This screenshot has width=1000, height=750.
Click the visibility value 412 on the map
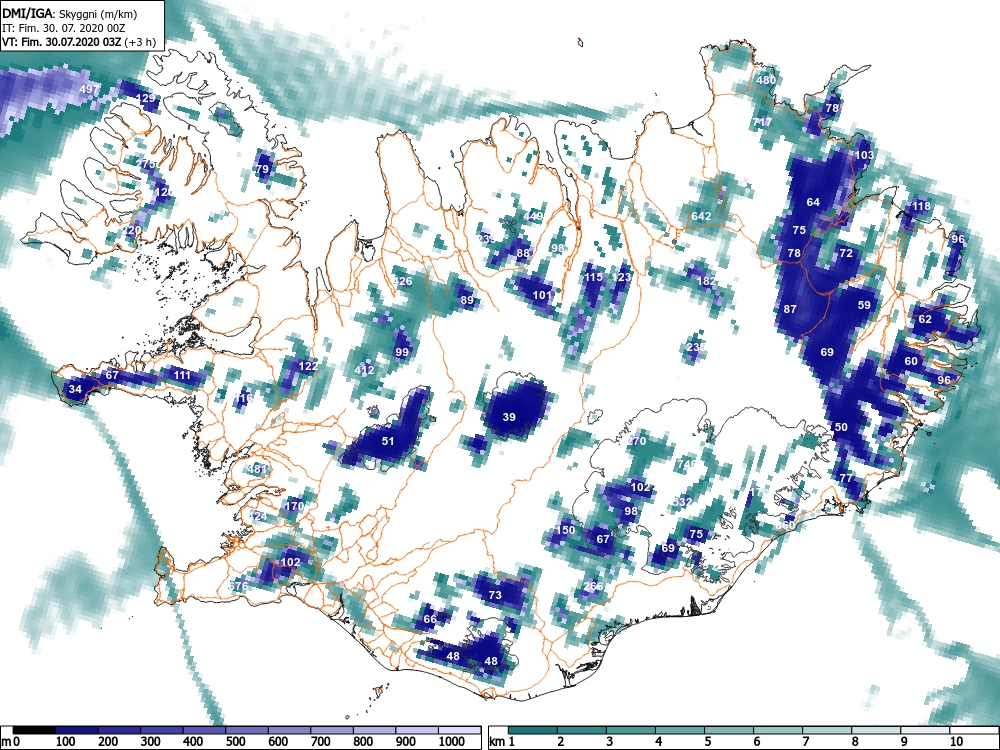coord(364,370)
